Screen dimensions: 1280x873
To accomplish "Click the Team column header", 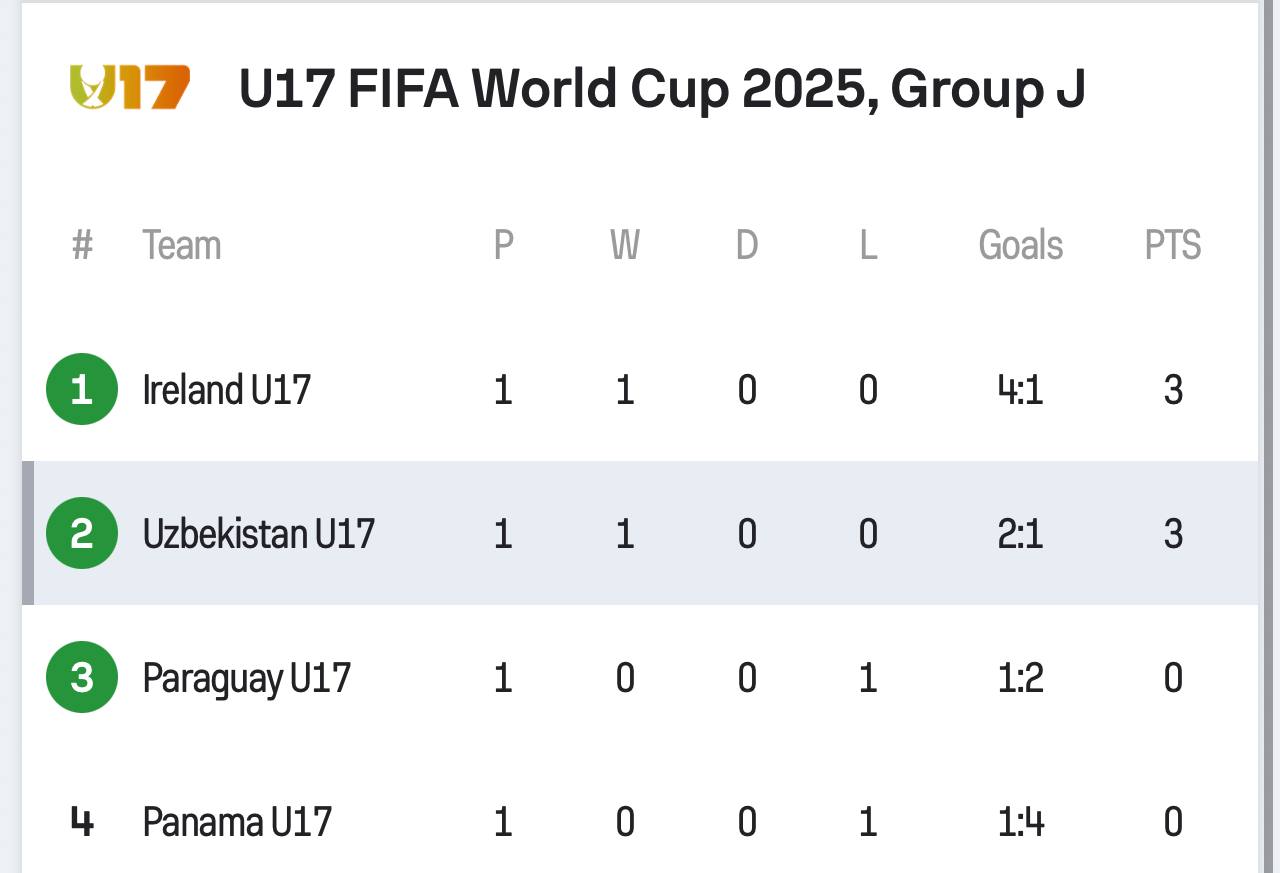I will 181,245.
